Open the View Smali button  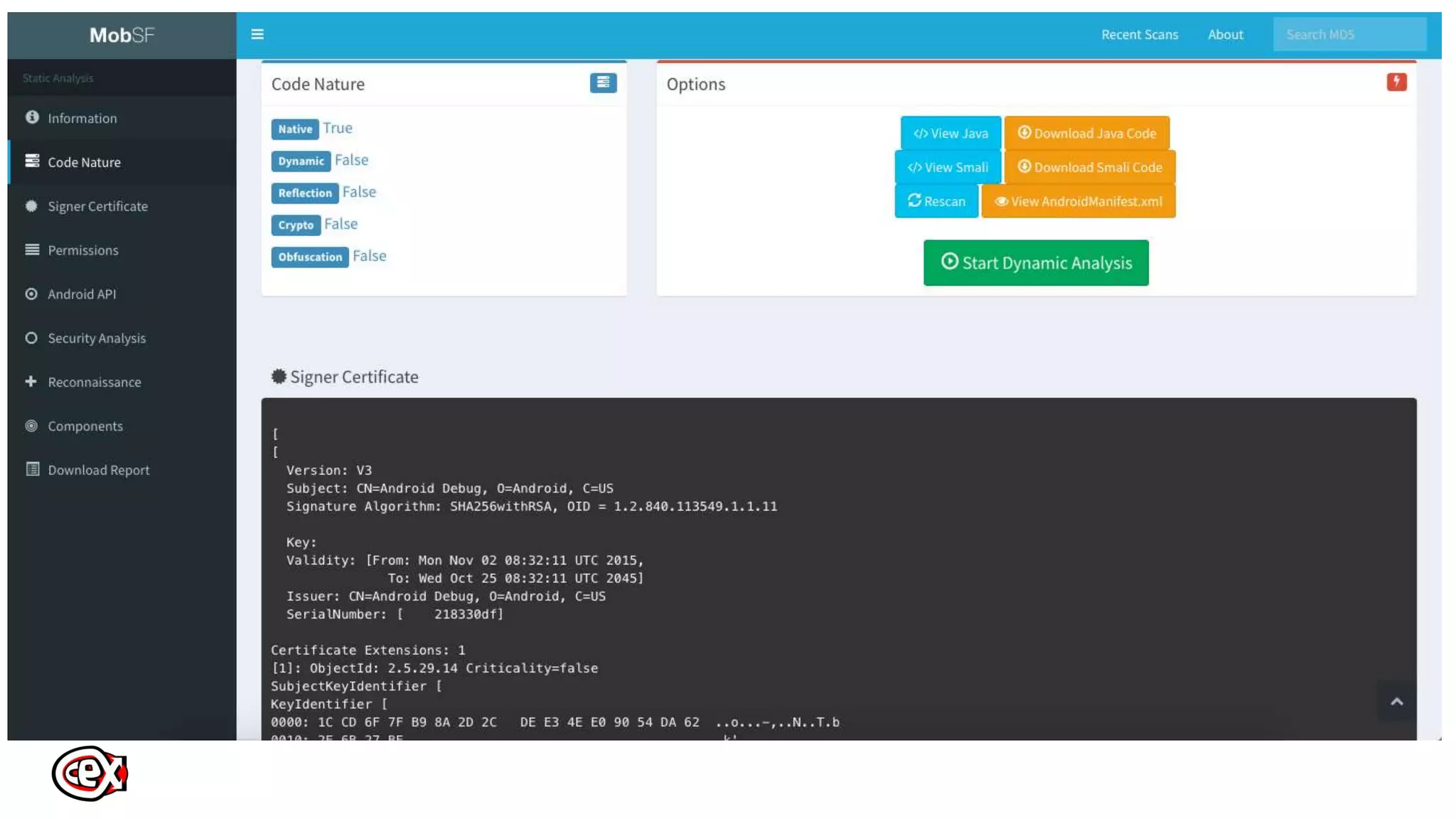948,167
